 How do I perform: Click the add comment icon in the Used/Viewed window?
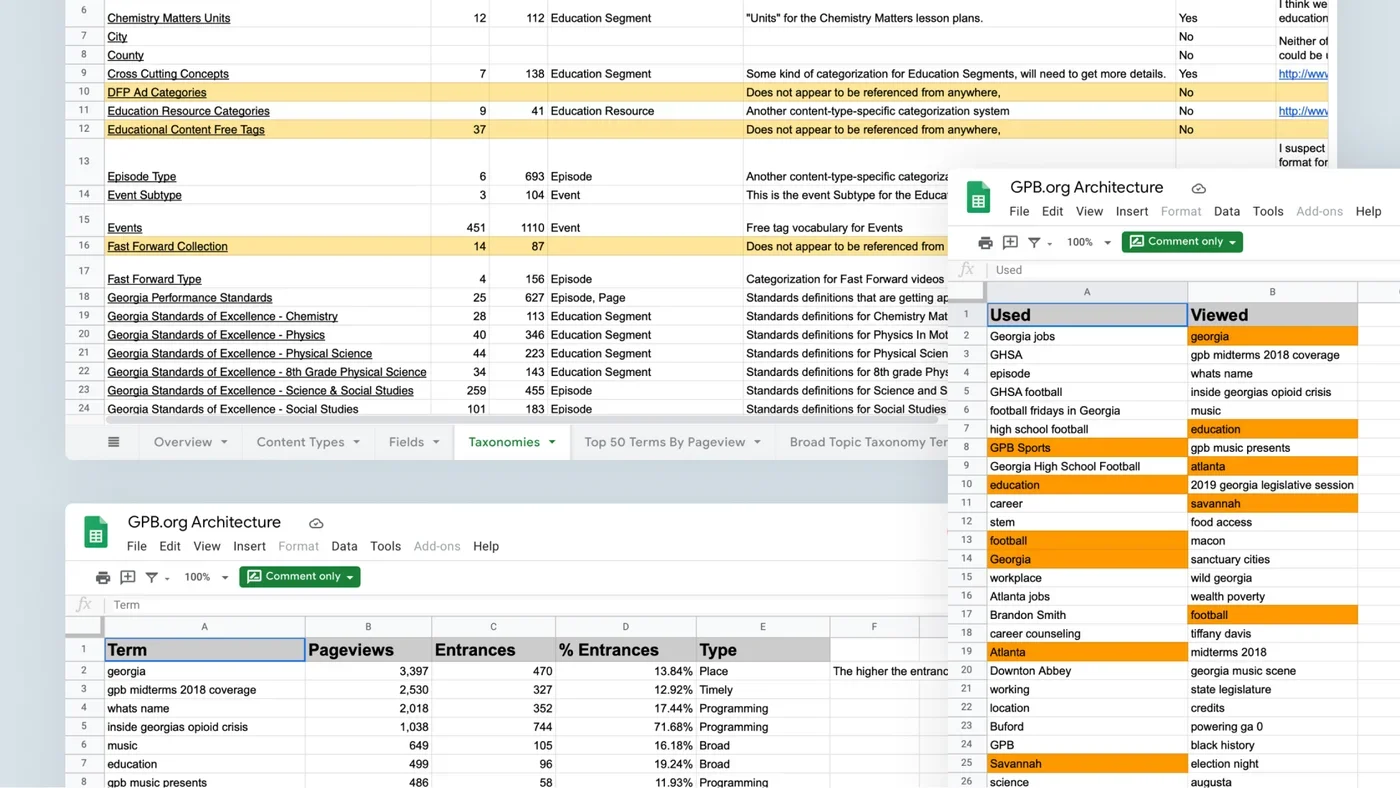pos(1010,242)
